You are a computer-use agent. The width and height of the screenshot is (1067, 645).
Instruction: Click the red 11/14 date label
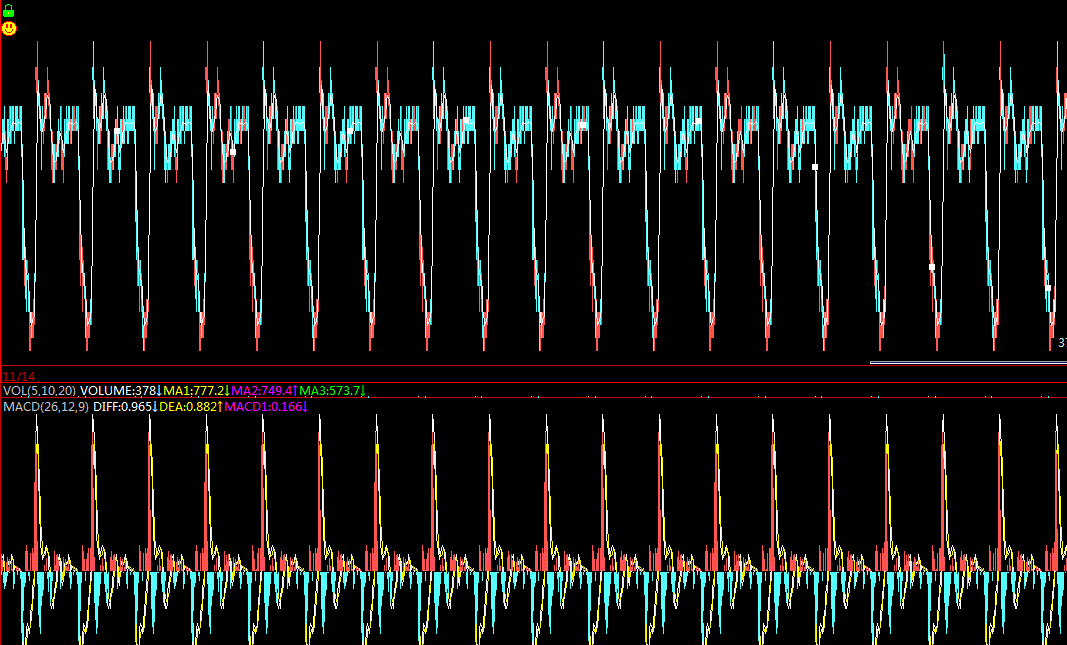[18, 376]
